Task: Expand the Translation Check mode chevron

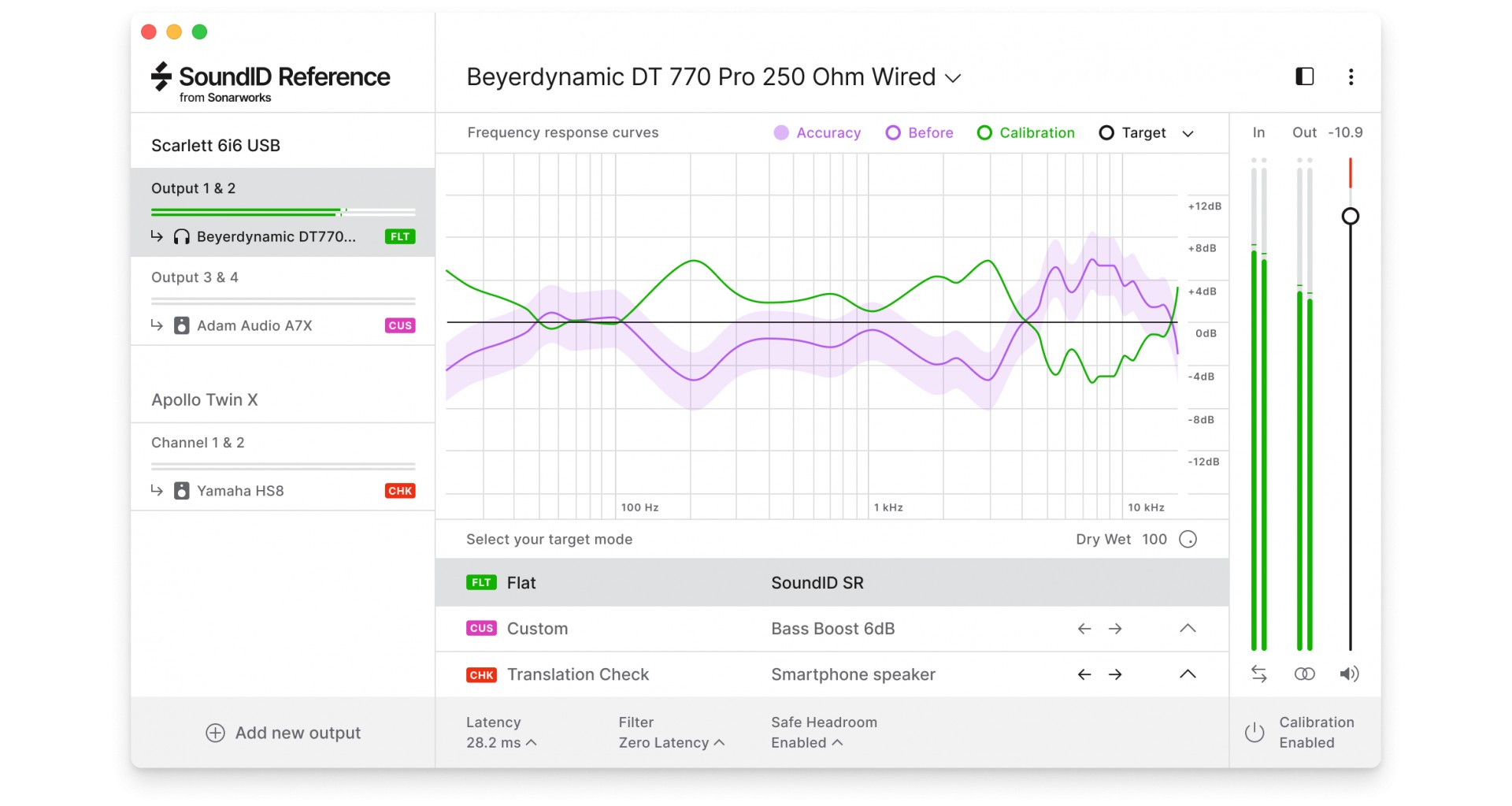Action: [x=1188, y=674]
